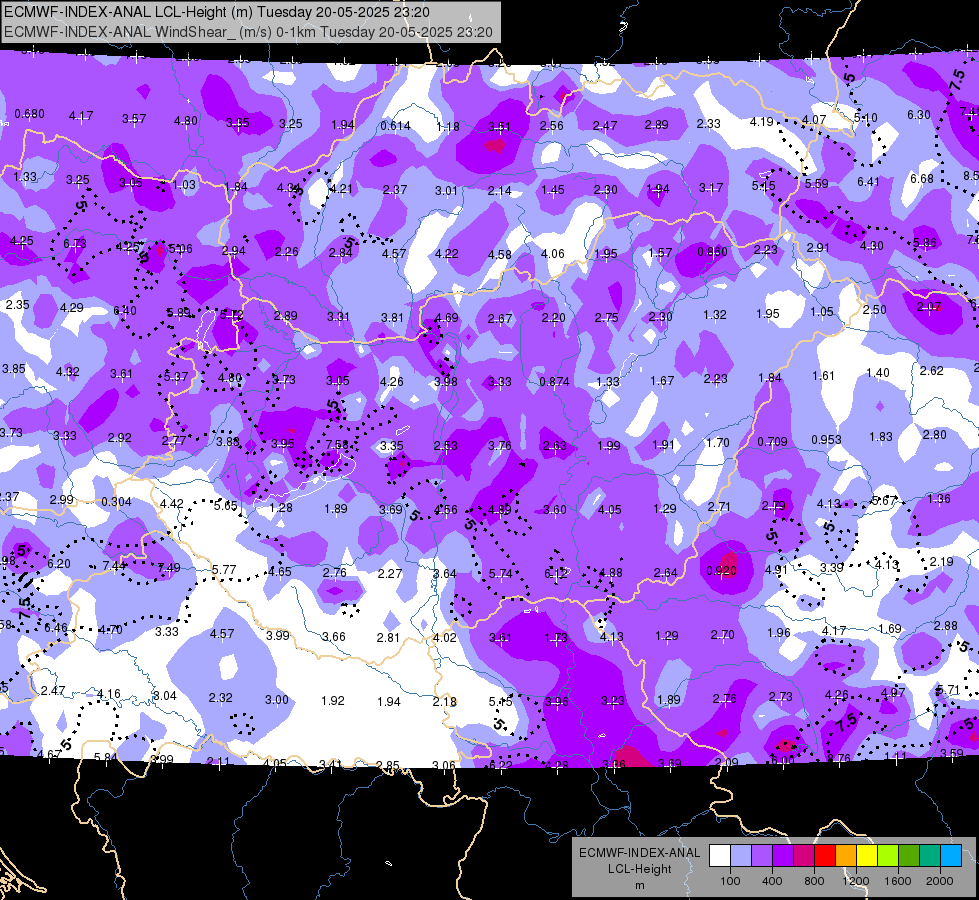Click the wind shear value 3.51
979x900 pixels.
pyautogui.click(x=499, y=127)
